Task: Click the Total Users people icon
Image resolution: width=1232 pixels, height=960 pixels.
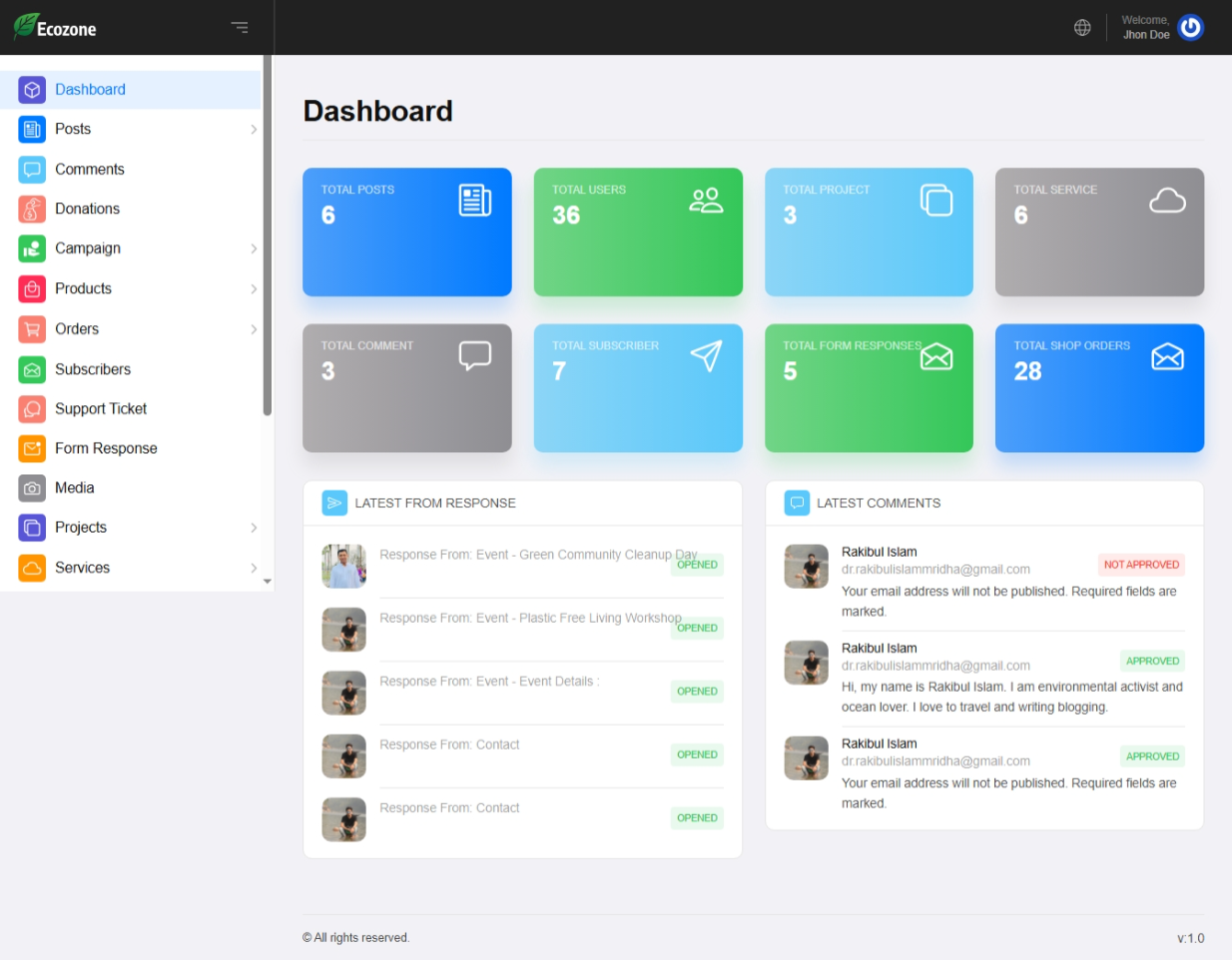Action: tap(706, 201)
